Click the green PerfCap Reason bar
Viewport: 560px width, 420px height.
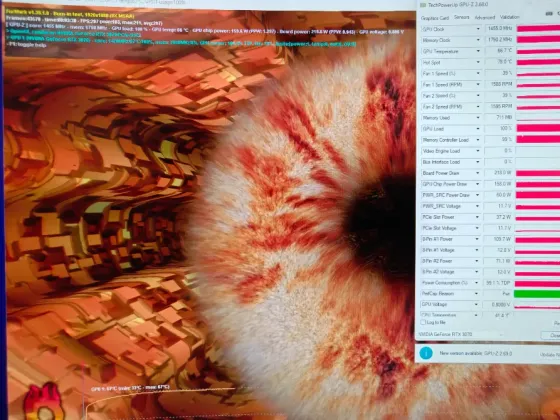point(537,294)
